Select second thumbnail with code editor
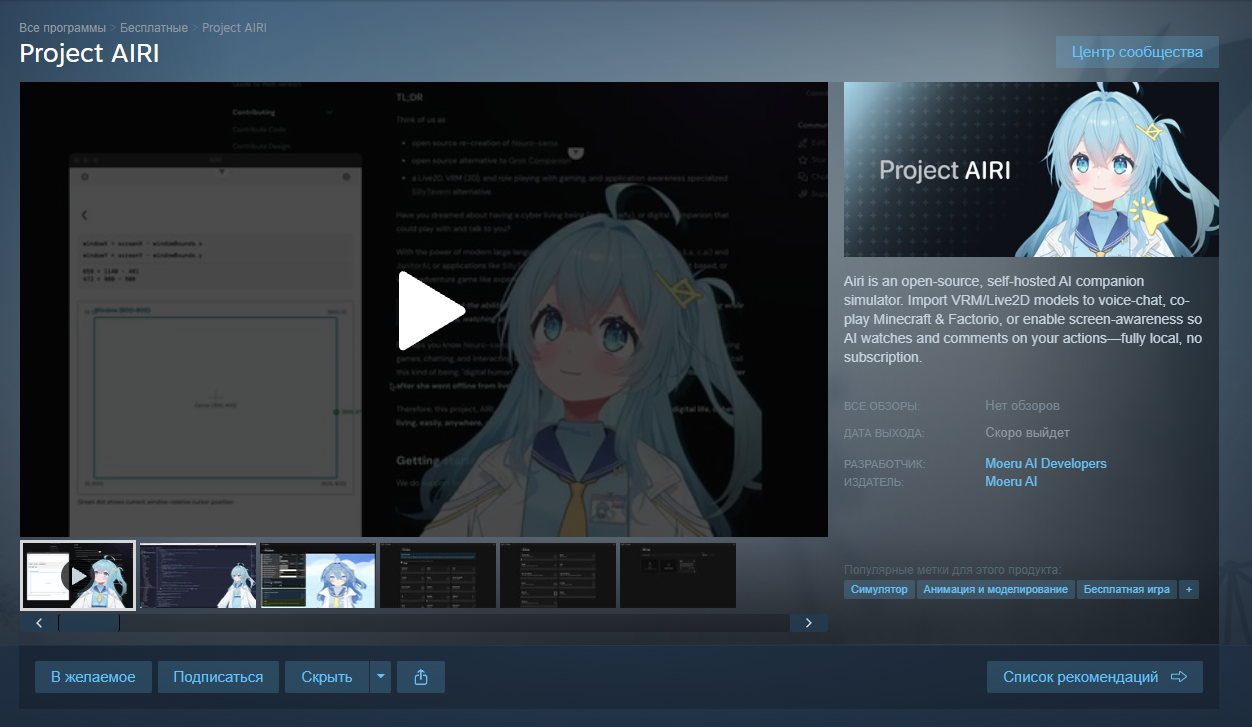1252x727 pixels. tap(198, 576)
